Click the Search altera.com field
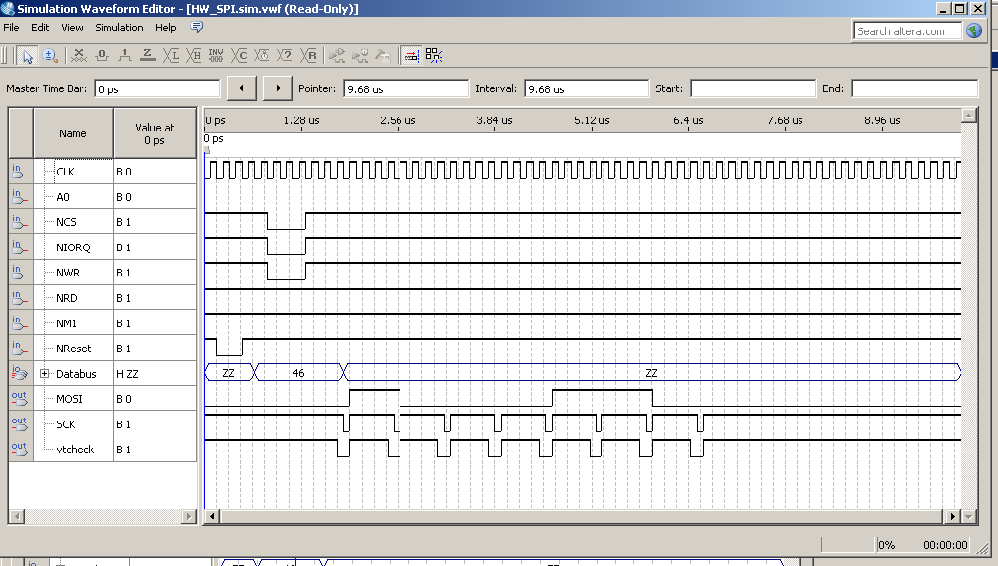This screenshot has width=998, height=566. click(x=907, y=31)
